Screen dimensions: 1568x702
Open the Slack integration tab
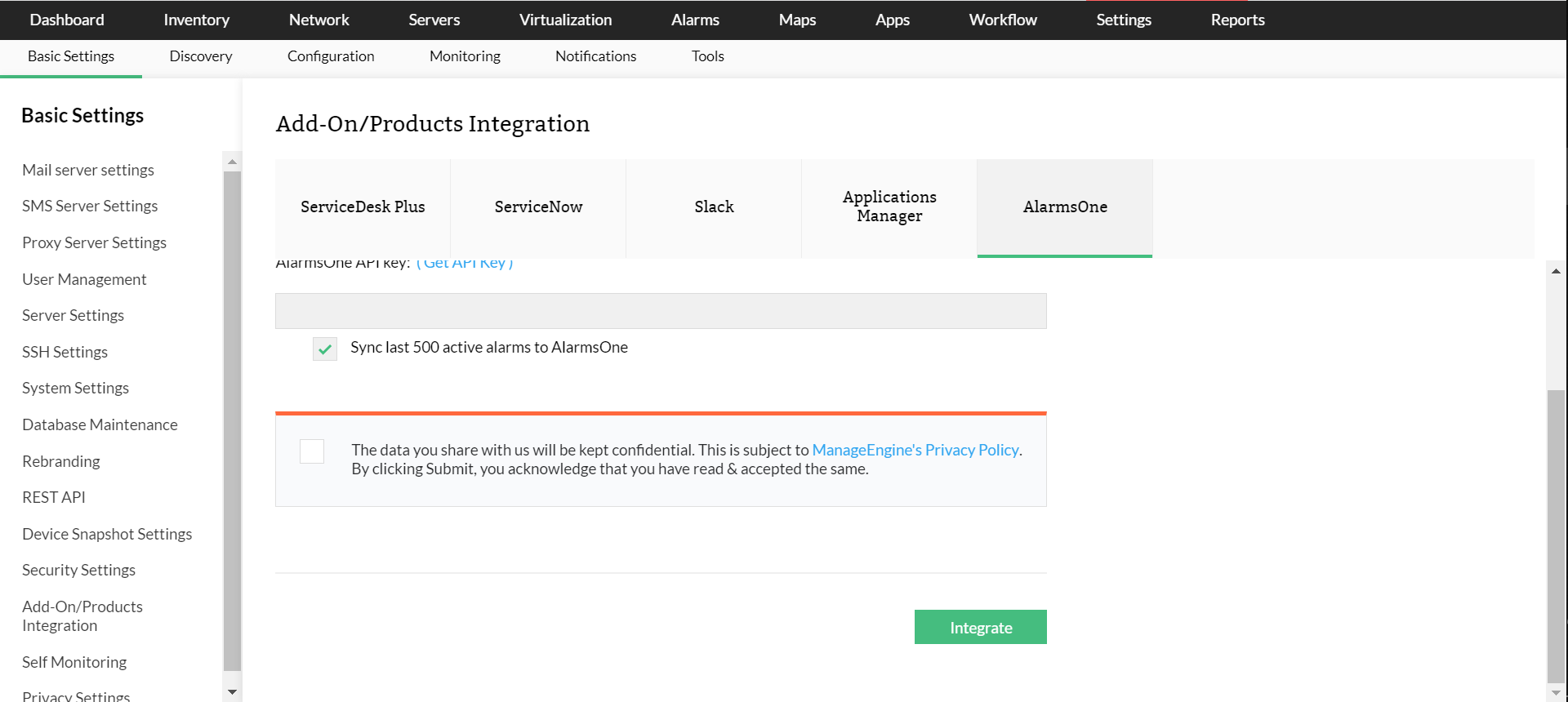[714, 207]
